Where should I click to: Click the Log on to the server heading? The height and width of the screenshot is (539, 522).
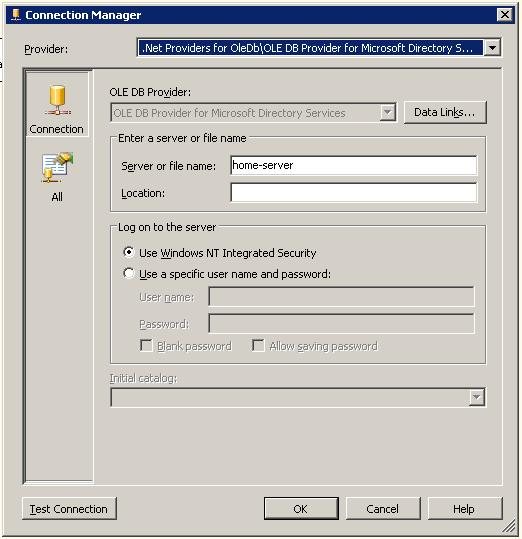(x=167, y=227)
